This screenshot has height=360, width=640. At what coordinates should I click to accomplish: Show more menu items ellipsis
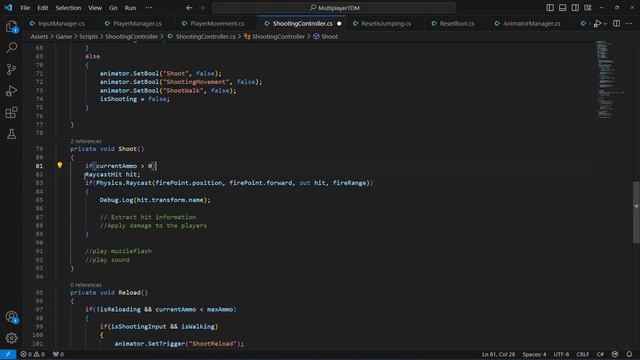(149, 8)
